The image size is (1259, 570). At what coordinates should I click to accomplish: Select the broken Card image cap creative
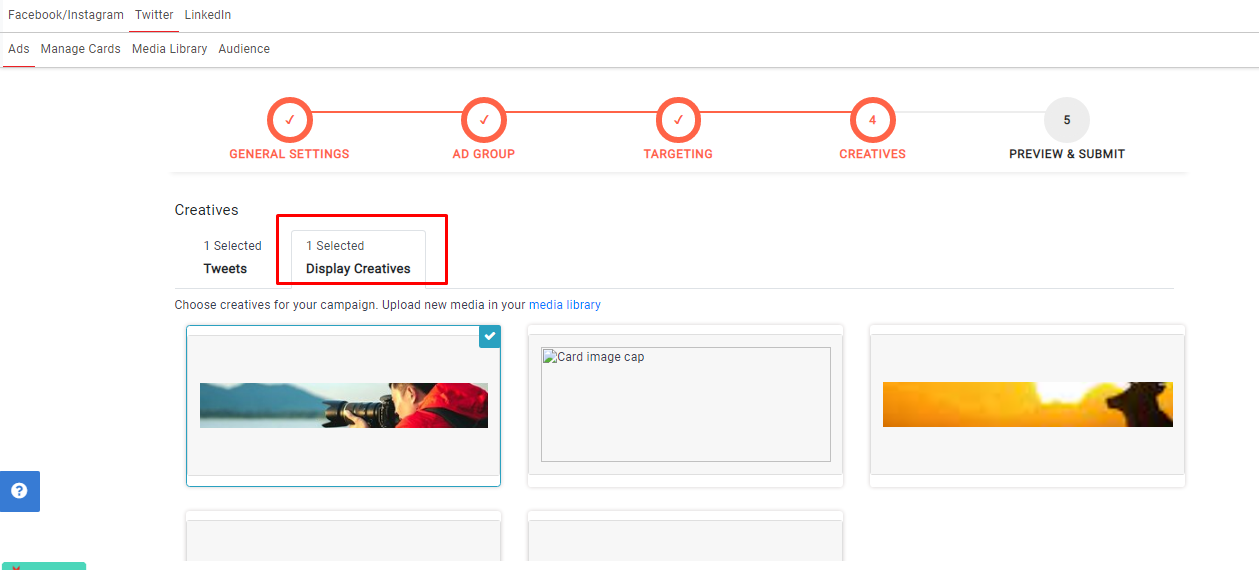(x=685, y=405)
